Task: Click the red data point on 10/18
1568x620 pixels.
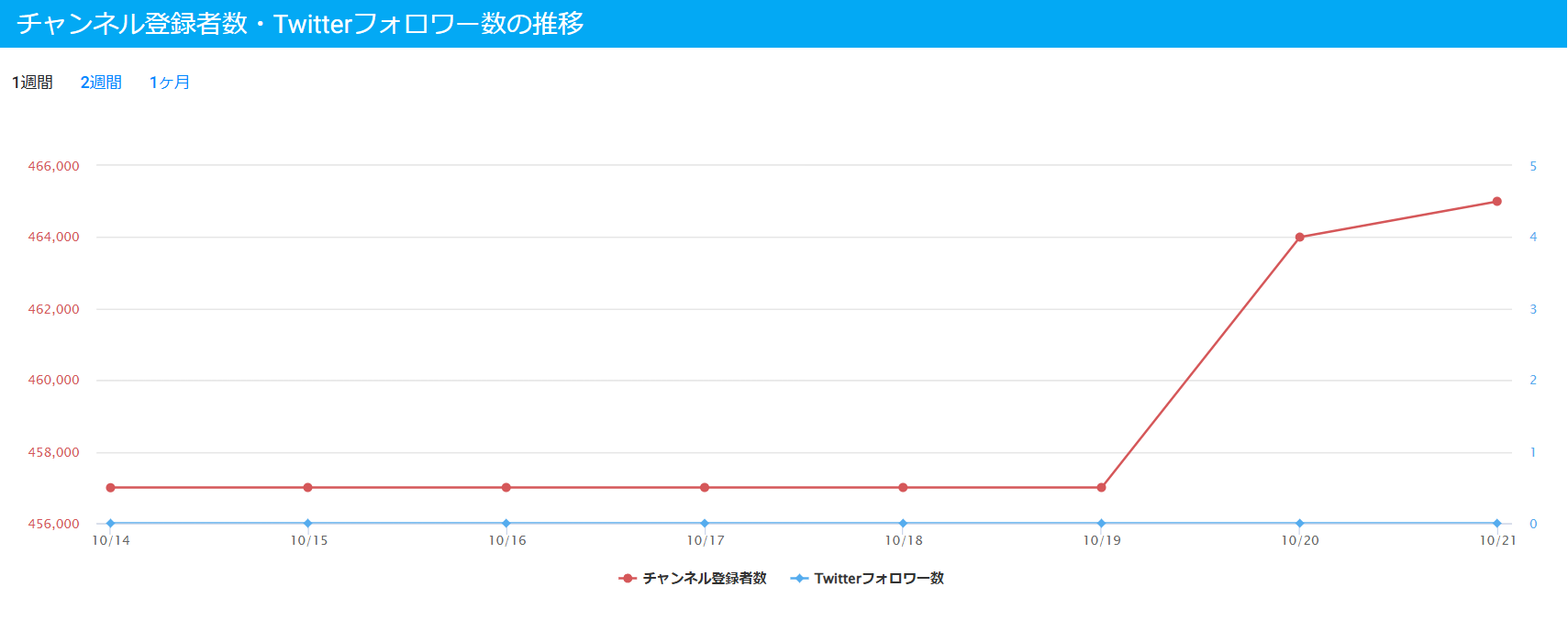Action: tap(903, 488)
